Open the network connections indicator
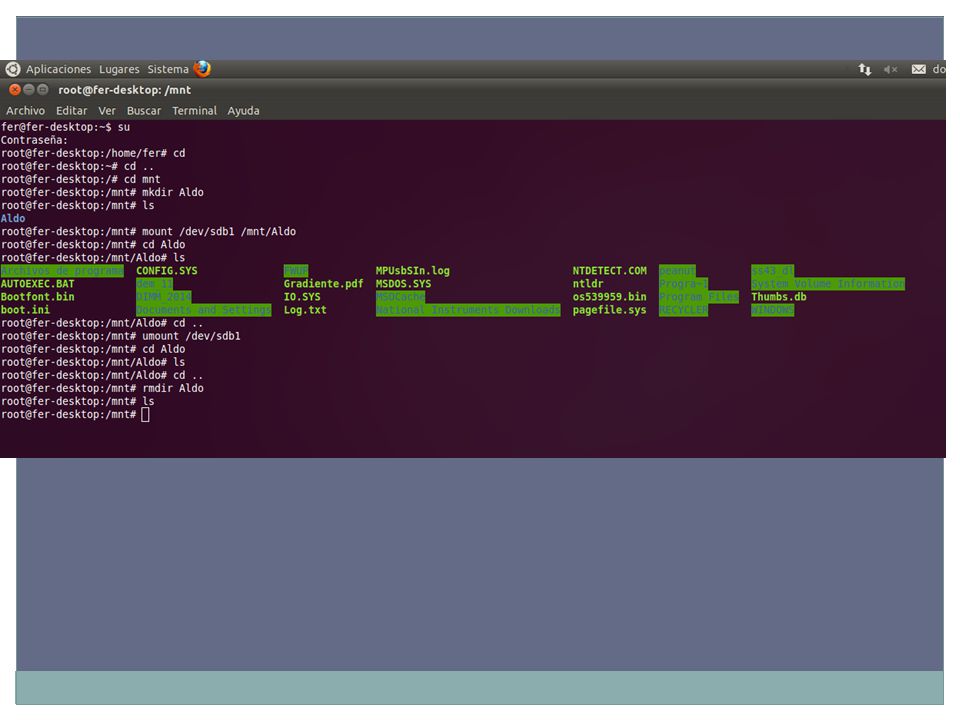Image resolution: width=960 pixels, height=720 pixels. pyautogui.click(x=864, y=69)
